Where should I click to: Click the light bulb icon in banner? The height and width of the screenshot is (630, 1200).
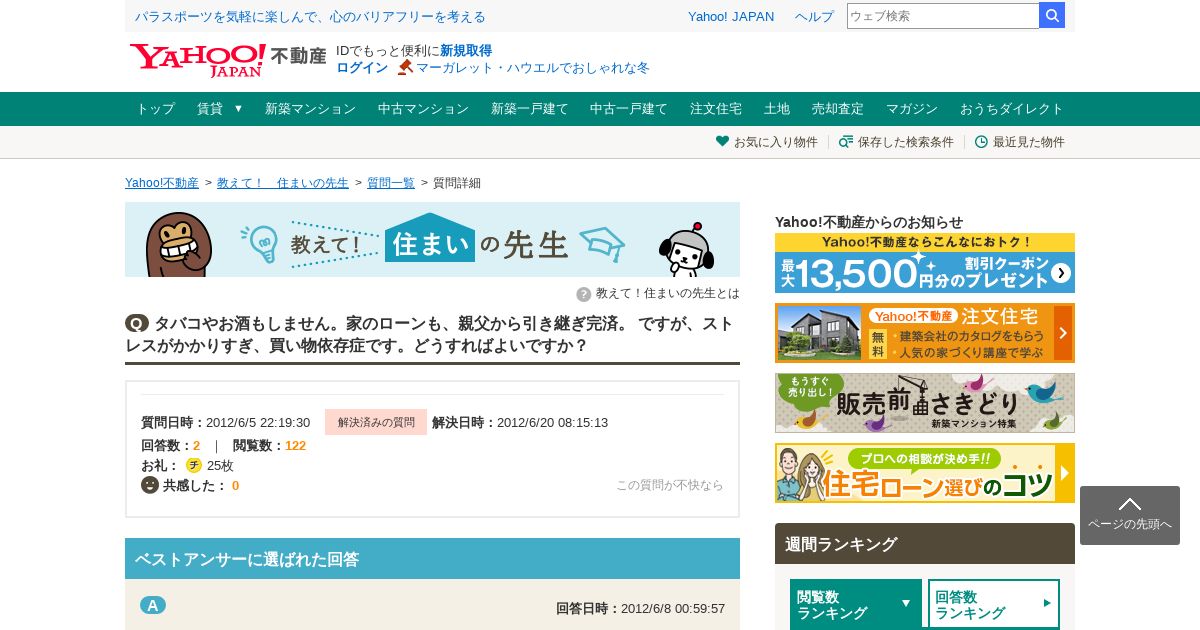click(260, 244)
